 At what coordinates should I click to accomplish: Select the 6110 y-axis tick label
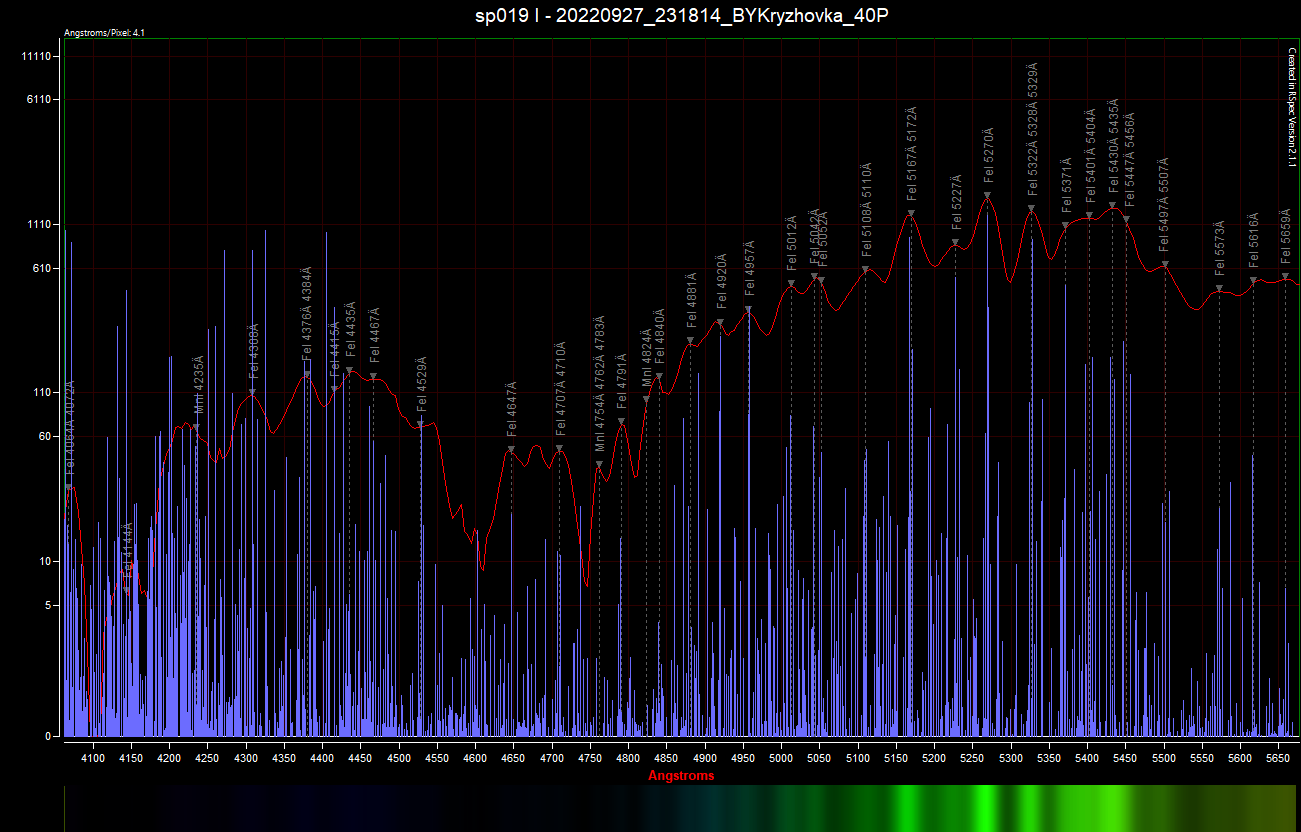40,99
